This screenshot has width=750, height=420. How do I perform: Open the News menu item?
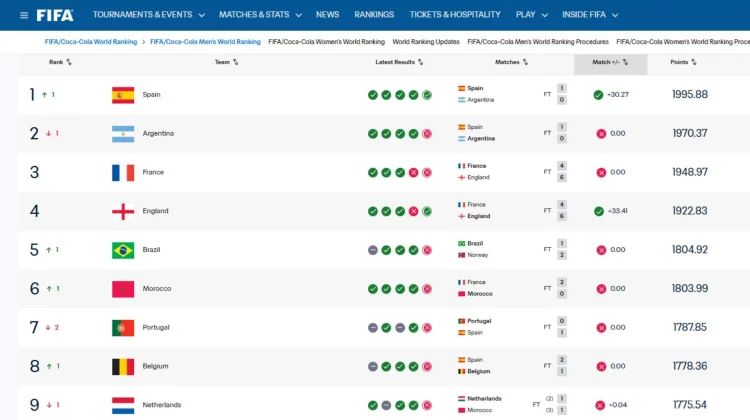tap(327, 15)
